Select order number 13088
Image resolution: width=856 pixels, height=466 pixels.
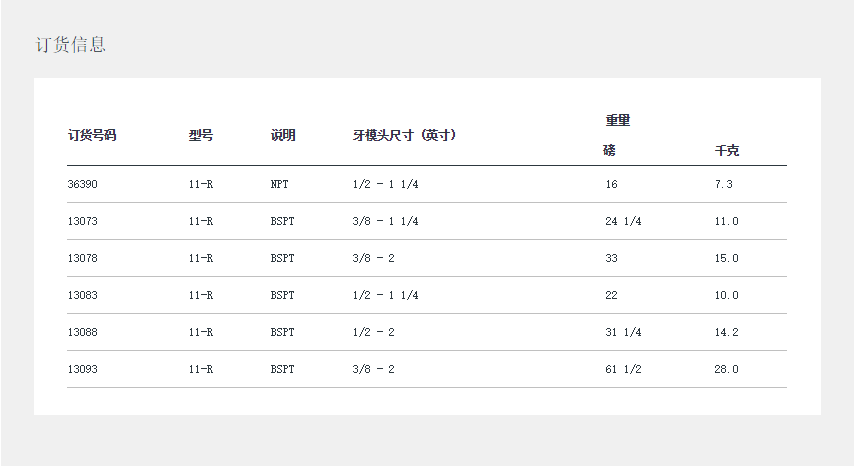pyautogui.click(x=83, y=332)
